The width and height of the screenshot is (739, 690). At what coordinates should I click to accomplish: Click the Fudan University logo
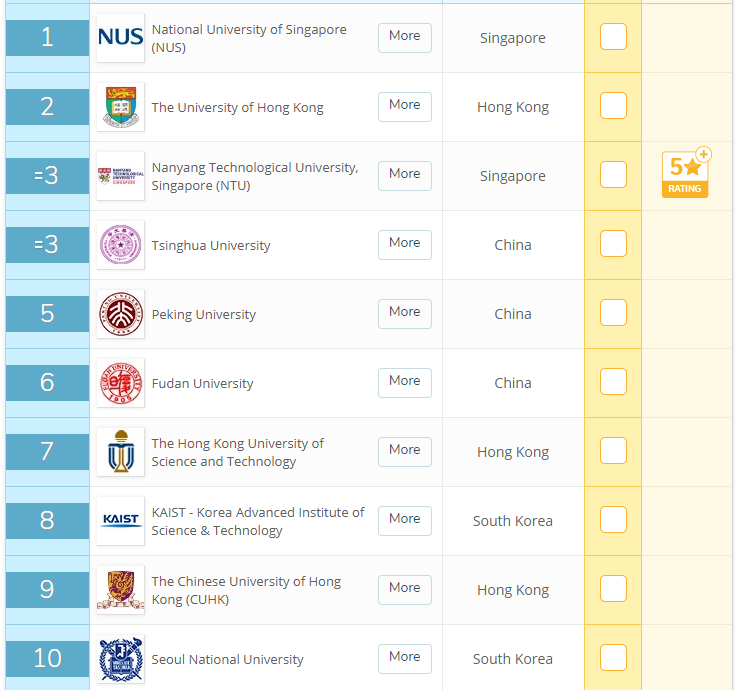tap(120, 383)
